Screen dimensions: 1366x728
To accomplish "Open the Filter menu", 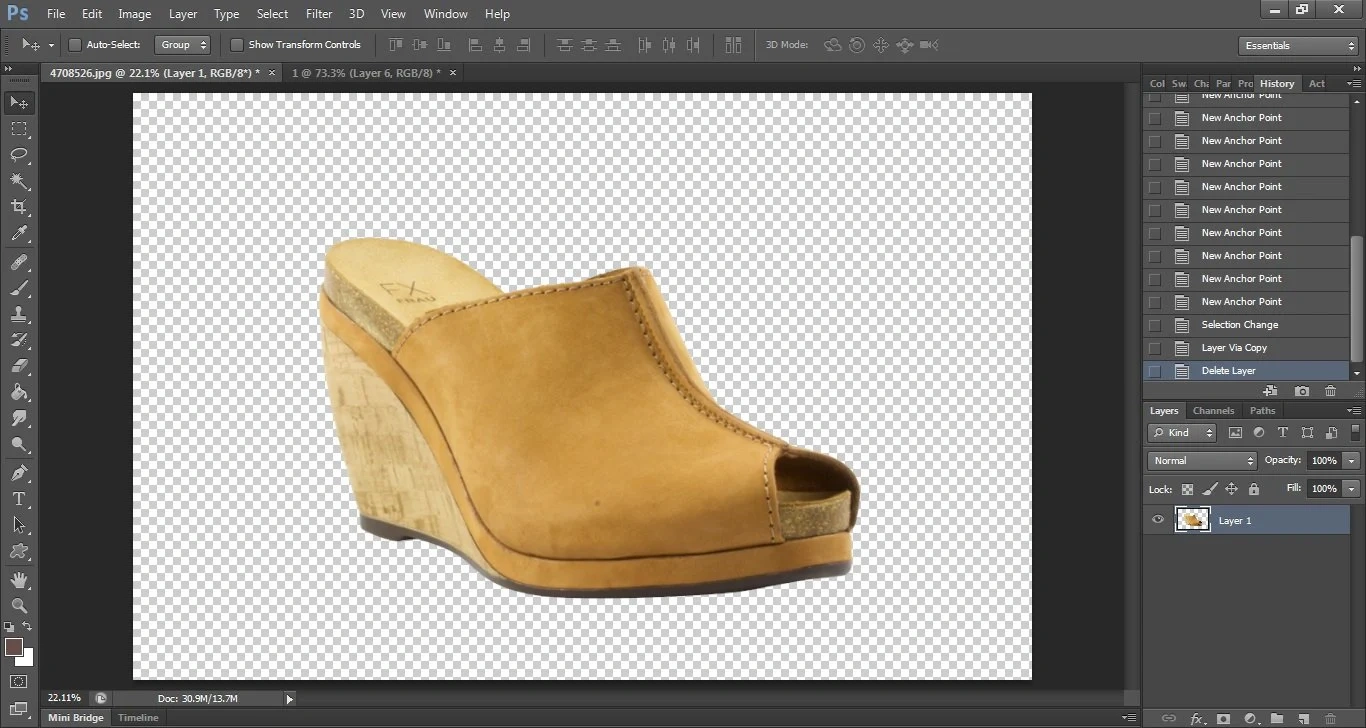I will click(318, 13).
